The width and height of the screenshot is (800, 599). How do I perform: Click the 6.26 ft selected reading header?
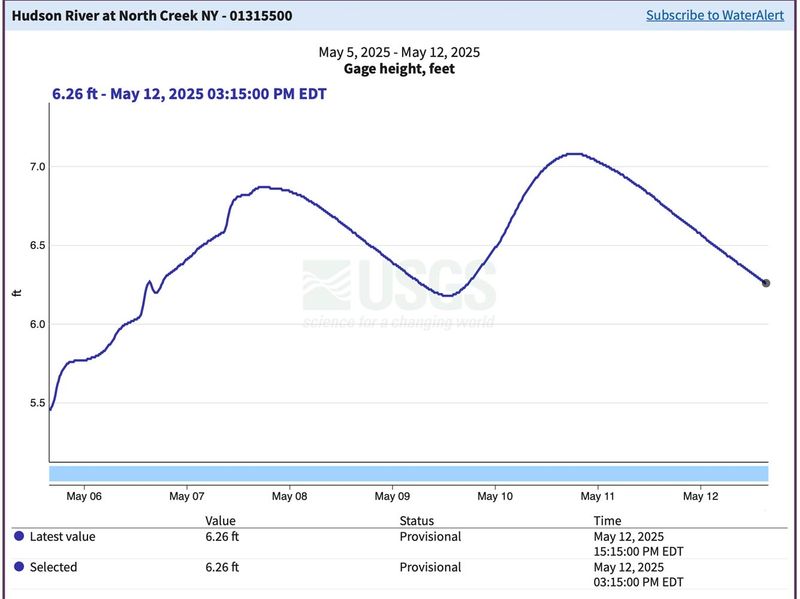click(189, 94)
